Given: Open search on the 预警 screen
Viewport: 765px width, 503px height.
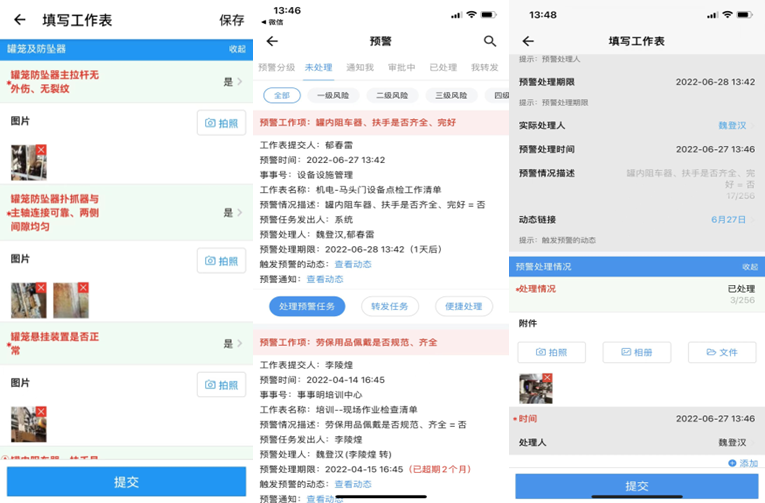Looking at the screenshot, I should pos(490,41).
